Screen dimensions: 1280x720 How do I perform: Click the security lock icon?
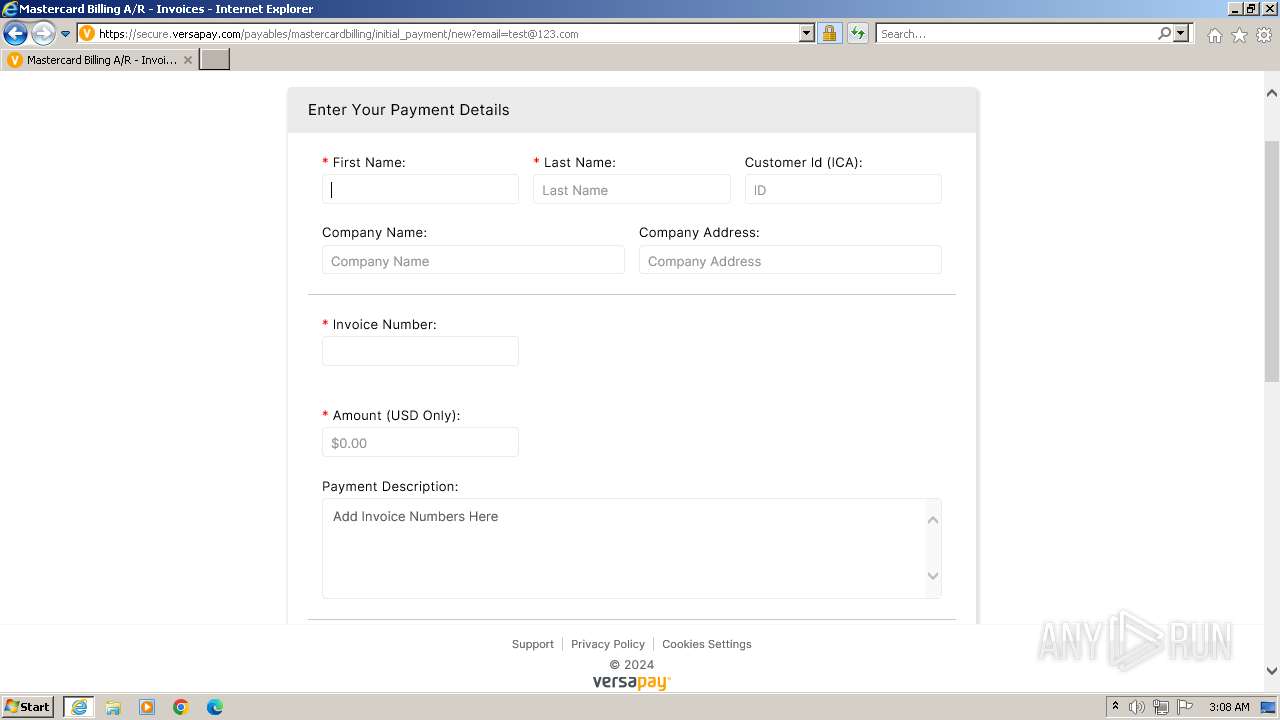click(x=829, y=34)
